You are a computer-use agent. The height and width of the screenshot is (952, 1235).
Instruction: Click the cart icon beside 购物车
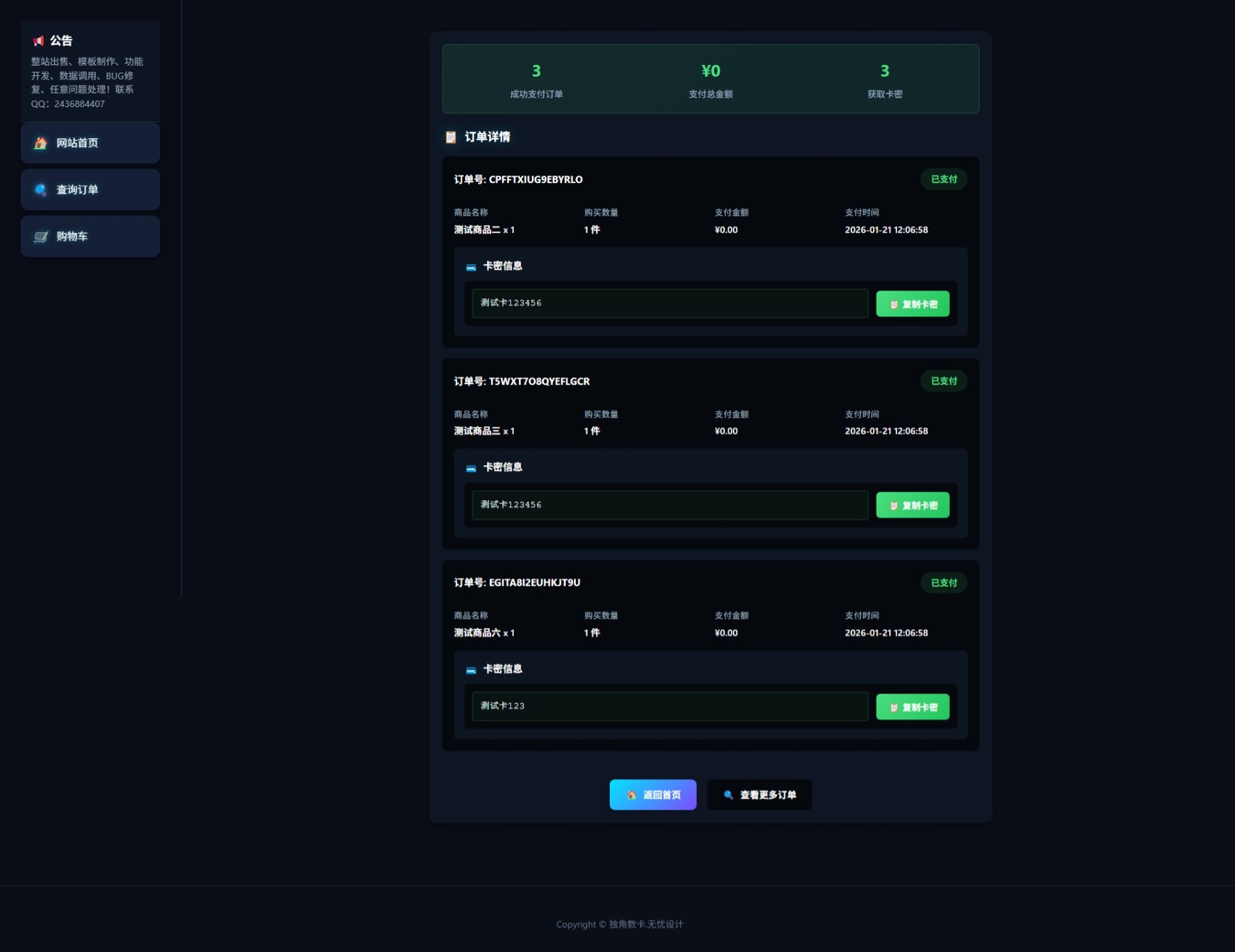(x=41, y=237)
